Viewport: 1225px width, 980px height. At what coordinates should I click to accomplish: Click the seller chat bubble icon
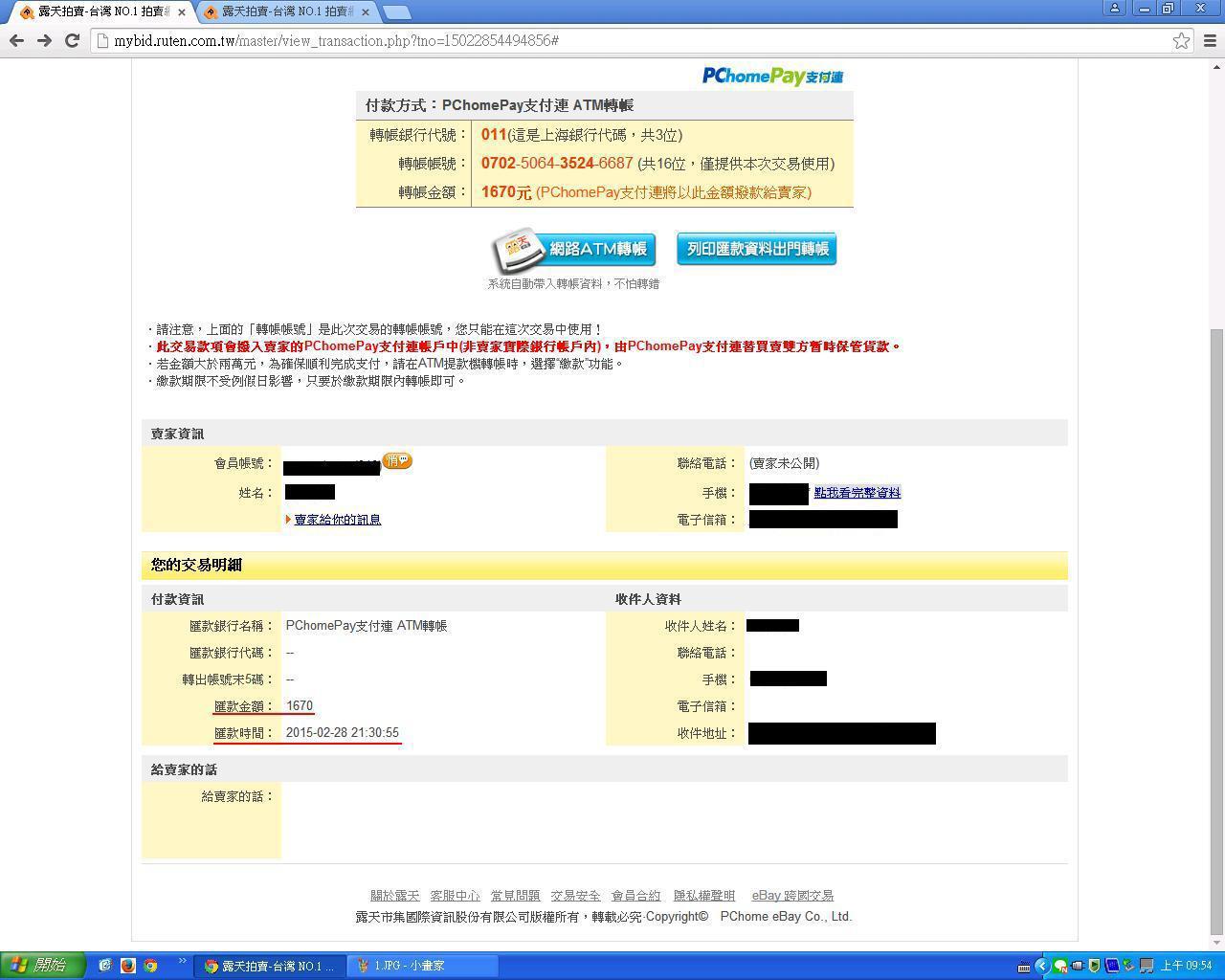396,461
